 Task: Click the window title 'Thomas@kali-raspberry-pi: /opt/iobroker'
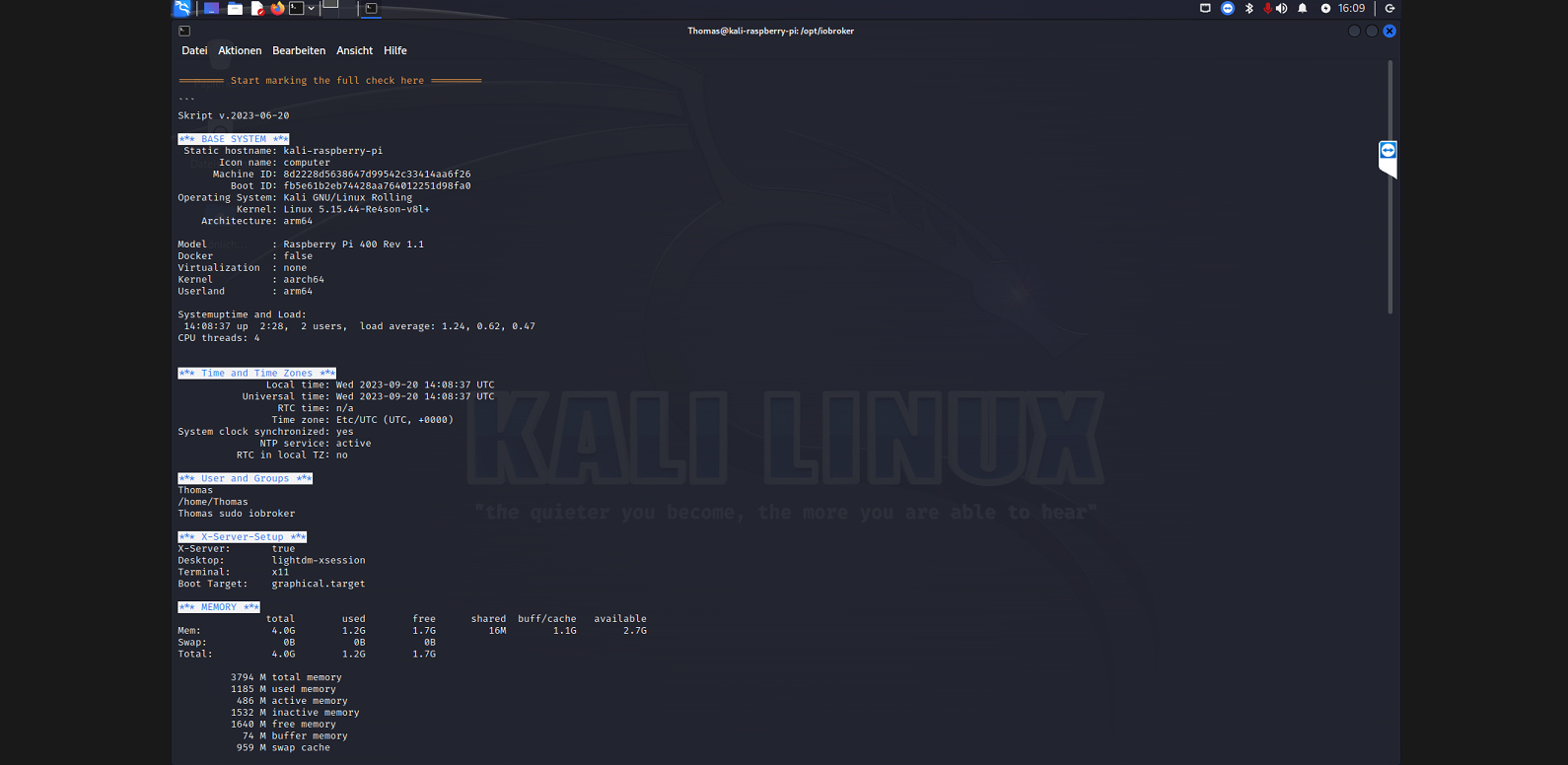[771, 31]
